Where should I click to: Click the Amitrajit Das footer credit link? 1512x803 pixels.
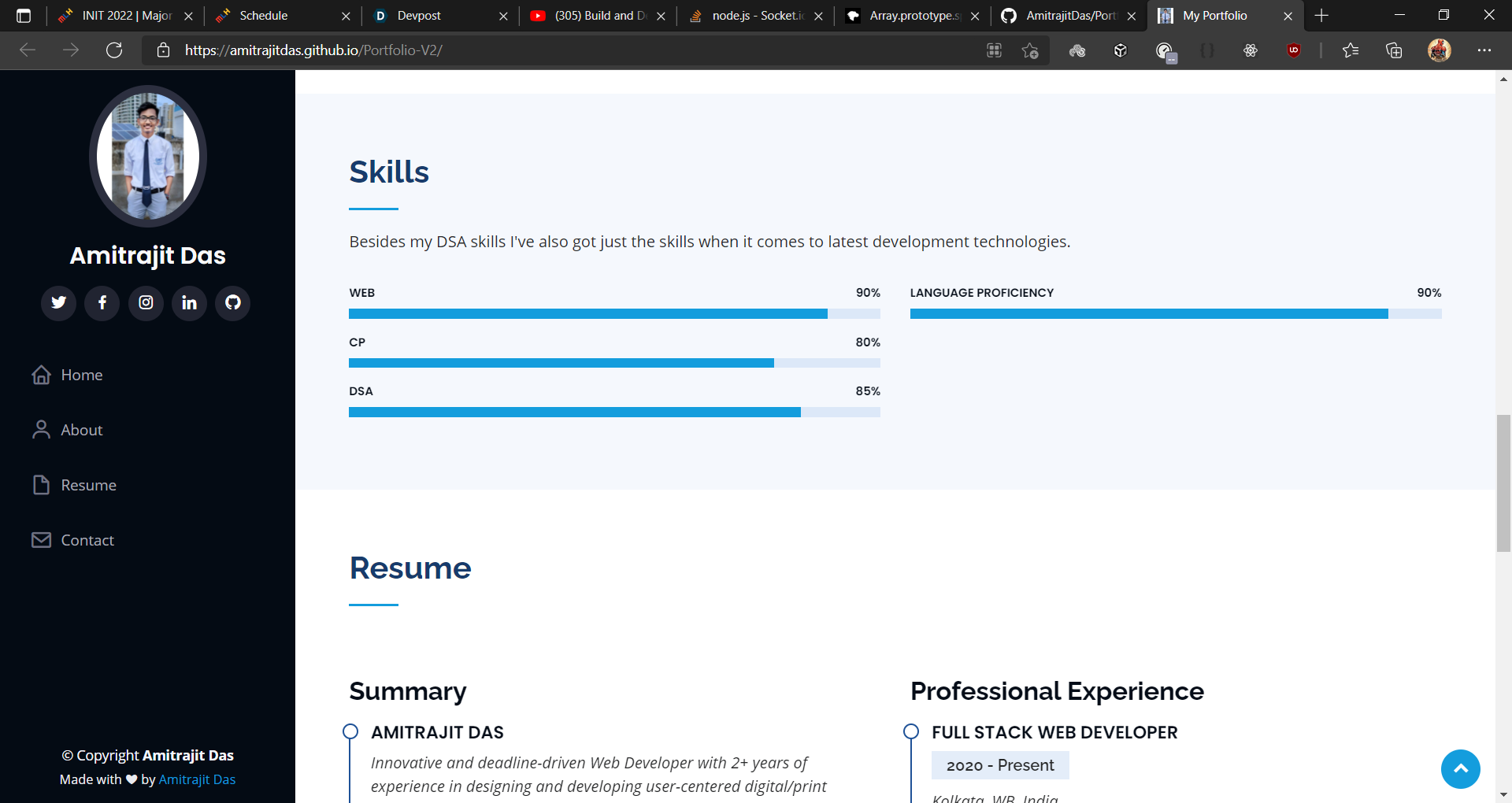pyautogui.click(x=197, y=779)
